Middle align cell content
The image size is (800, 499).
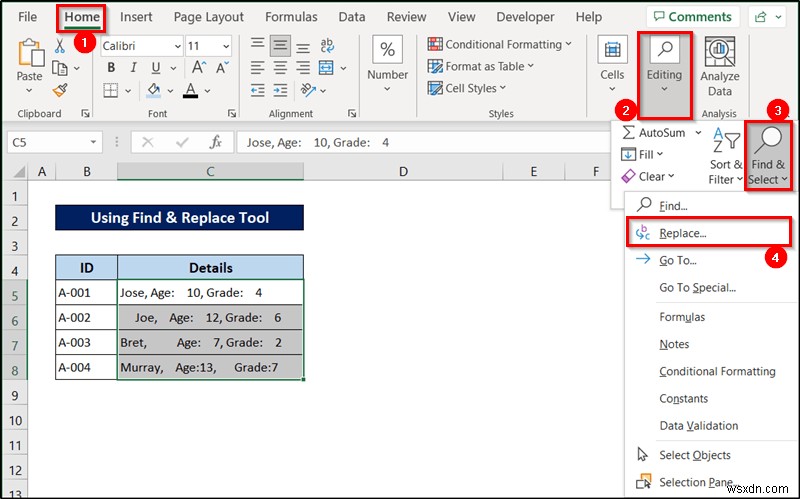coord(280,45)
